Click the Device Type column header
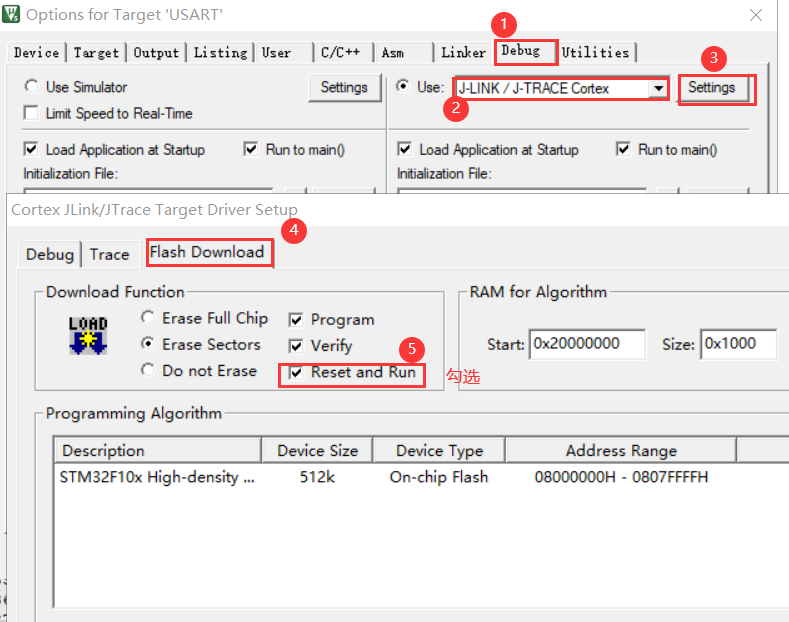The height and width of the screenshot is (622, 789). 439,450
